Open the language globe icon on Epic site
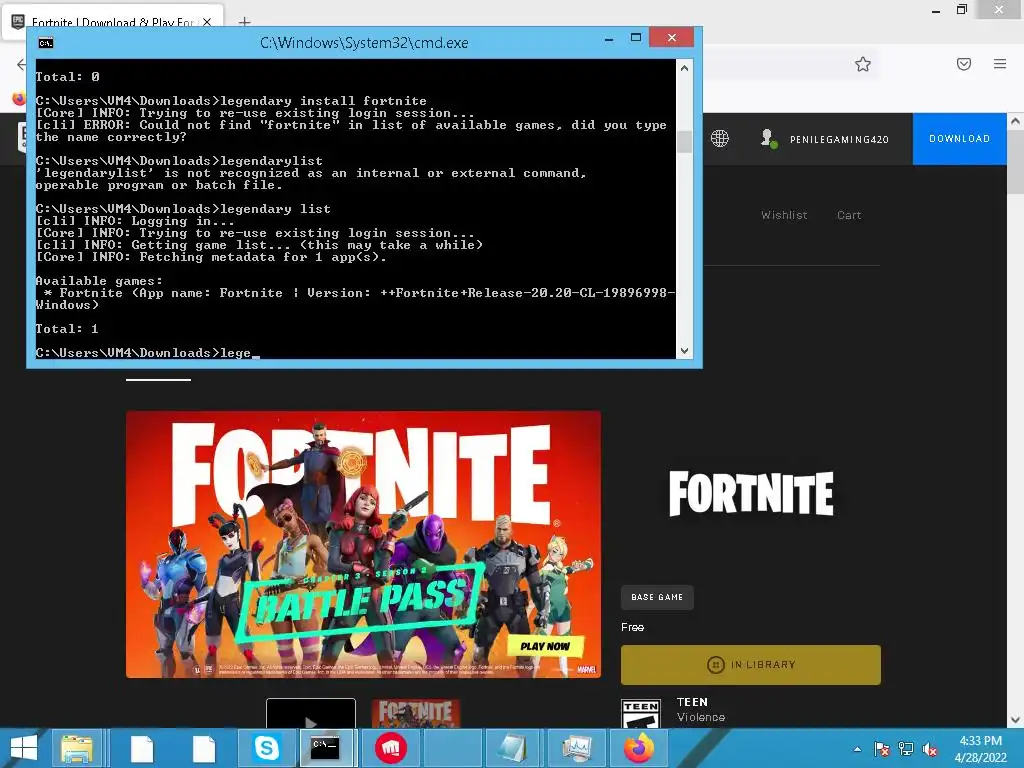The height and width of the screenshot is (768, 1024). click(x=720, y=138)
